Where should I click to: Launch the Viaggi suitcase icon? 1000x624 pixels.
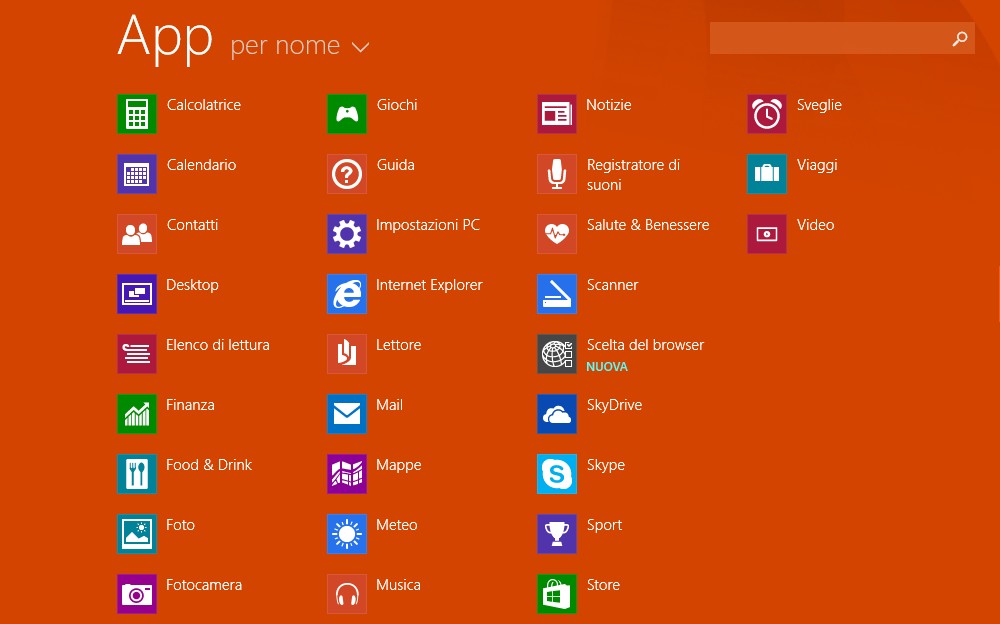pyautogui.click(x=767, y=174)
